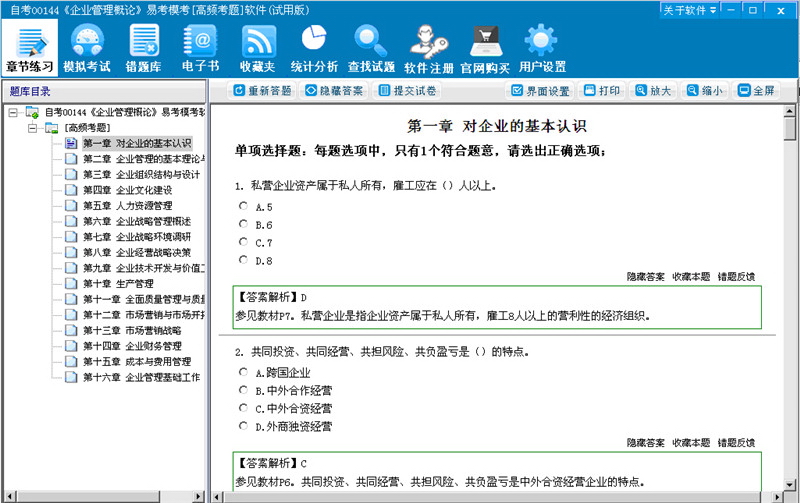Select option C.中外合资经营 for question 2
The image size is (800, 503).
(243, 408)
